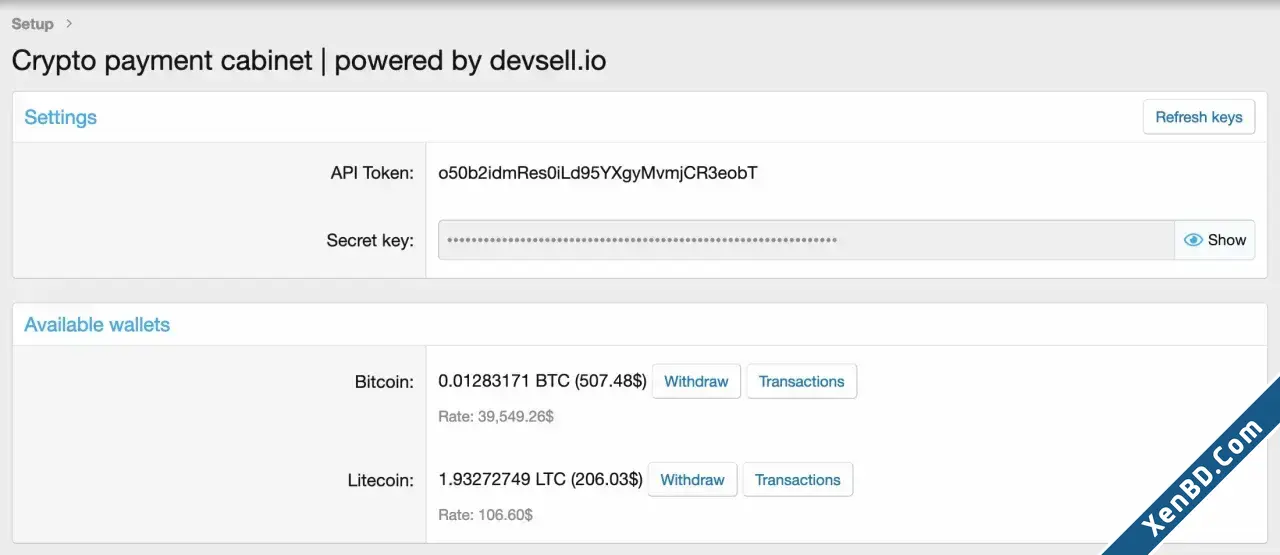Screen dimensions: 1280x555
Task: Click the Litecoin balance amount text
Action: pyautogui.click(x=541, y=480)
